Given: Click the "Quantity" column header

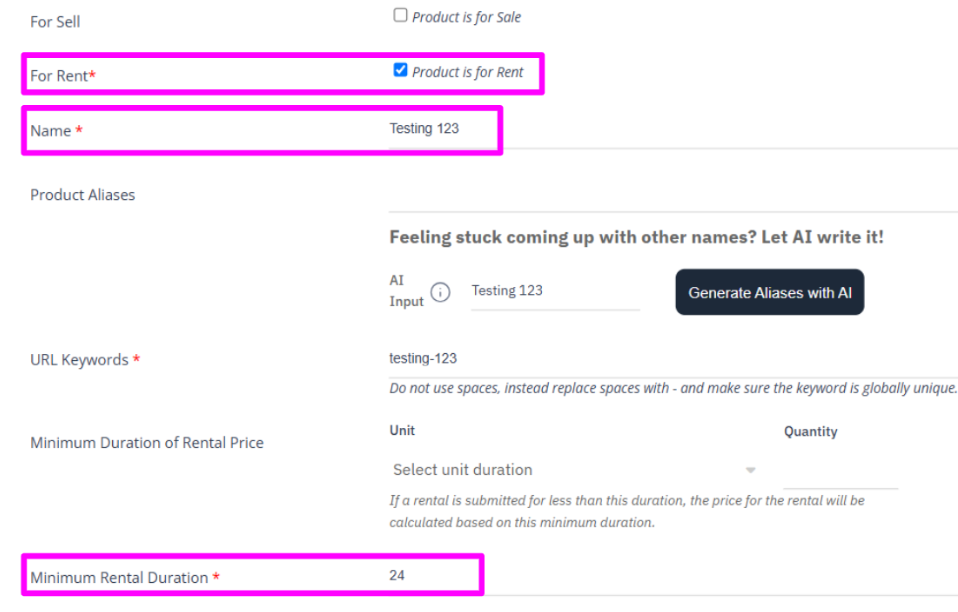Looking at the screenshot, I should 810,431.
